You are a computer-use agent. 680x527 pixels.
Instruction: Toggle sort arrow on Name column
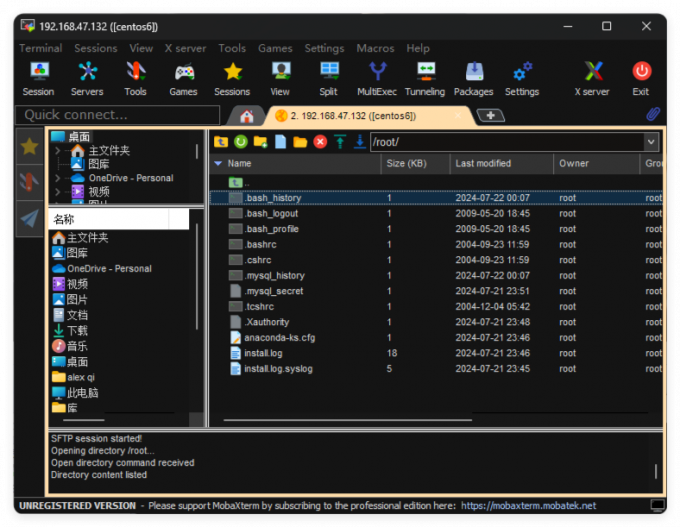coord(218,164)
